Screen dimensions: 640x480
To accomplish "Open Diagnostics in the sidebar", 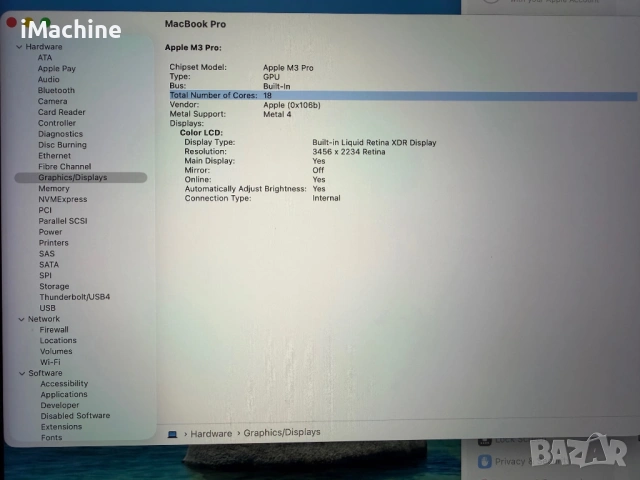I will coord(60,134).
